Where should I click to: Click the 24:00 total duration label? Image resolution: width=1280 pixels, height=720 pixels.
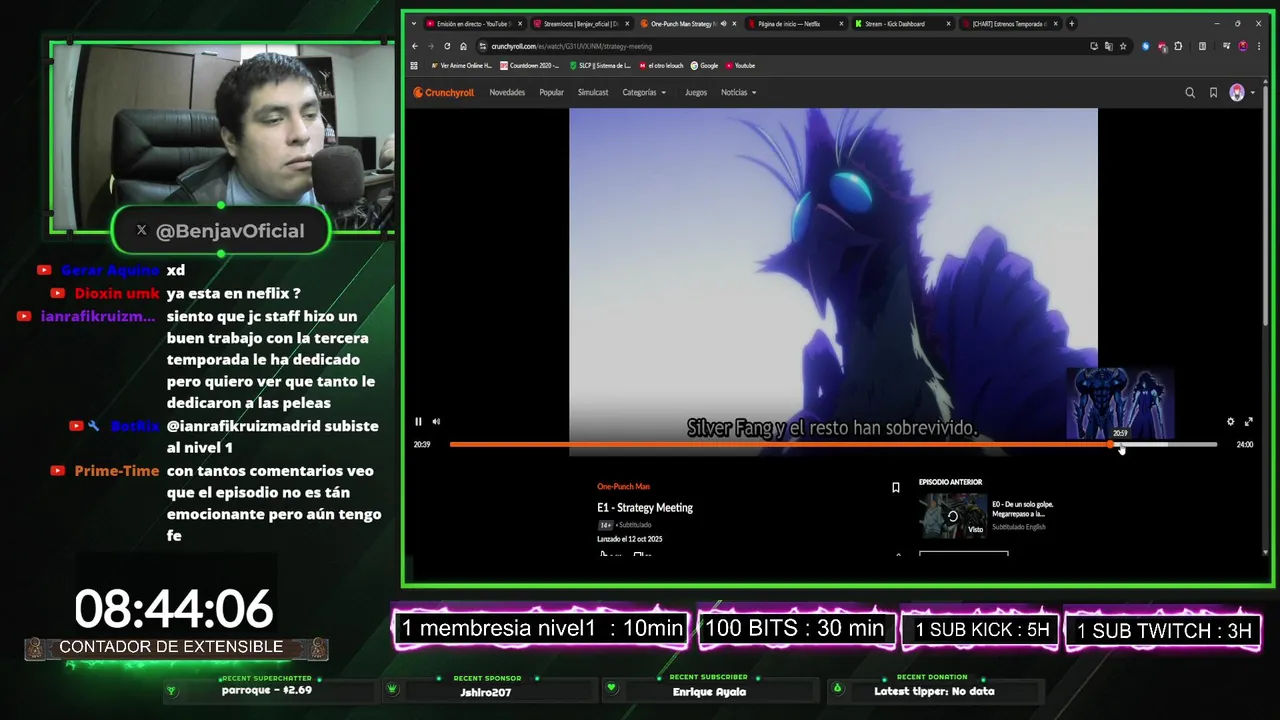point(1244,445)
